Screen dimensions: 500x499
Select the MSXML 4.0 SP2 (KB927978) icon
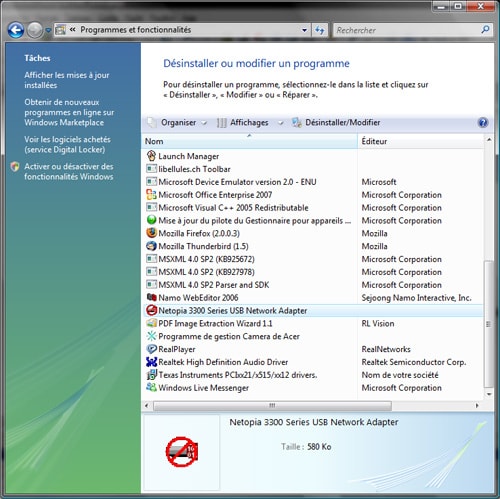151,272
